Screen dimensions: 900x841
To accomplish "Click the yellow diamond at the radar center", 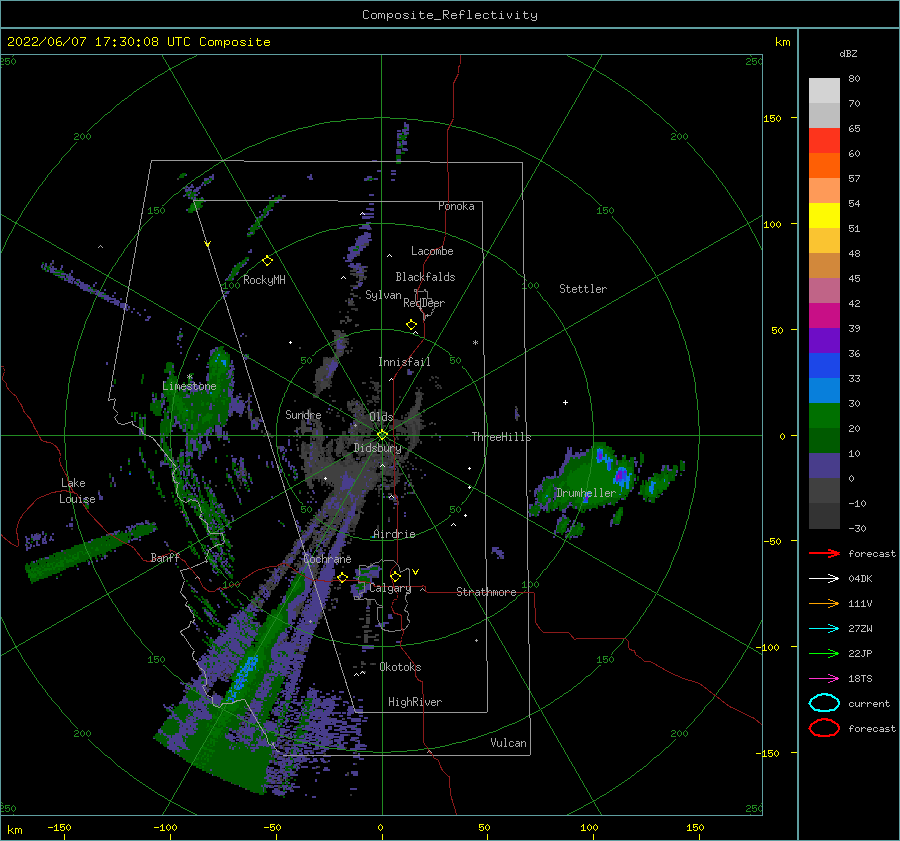I will (382, 435).
